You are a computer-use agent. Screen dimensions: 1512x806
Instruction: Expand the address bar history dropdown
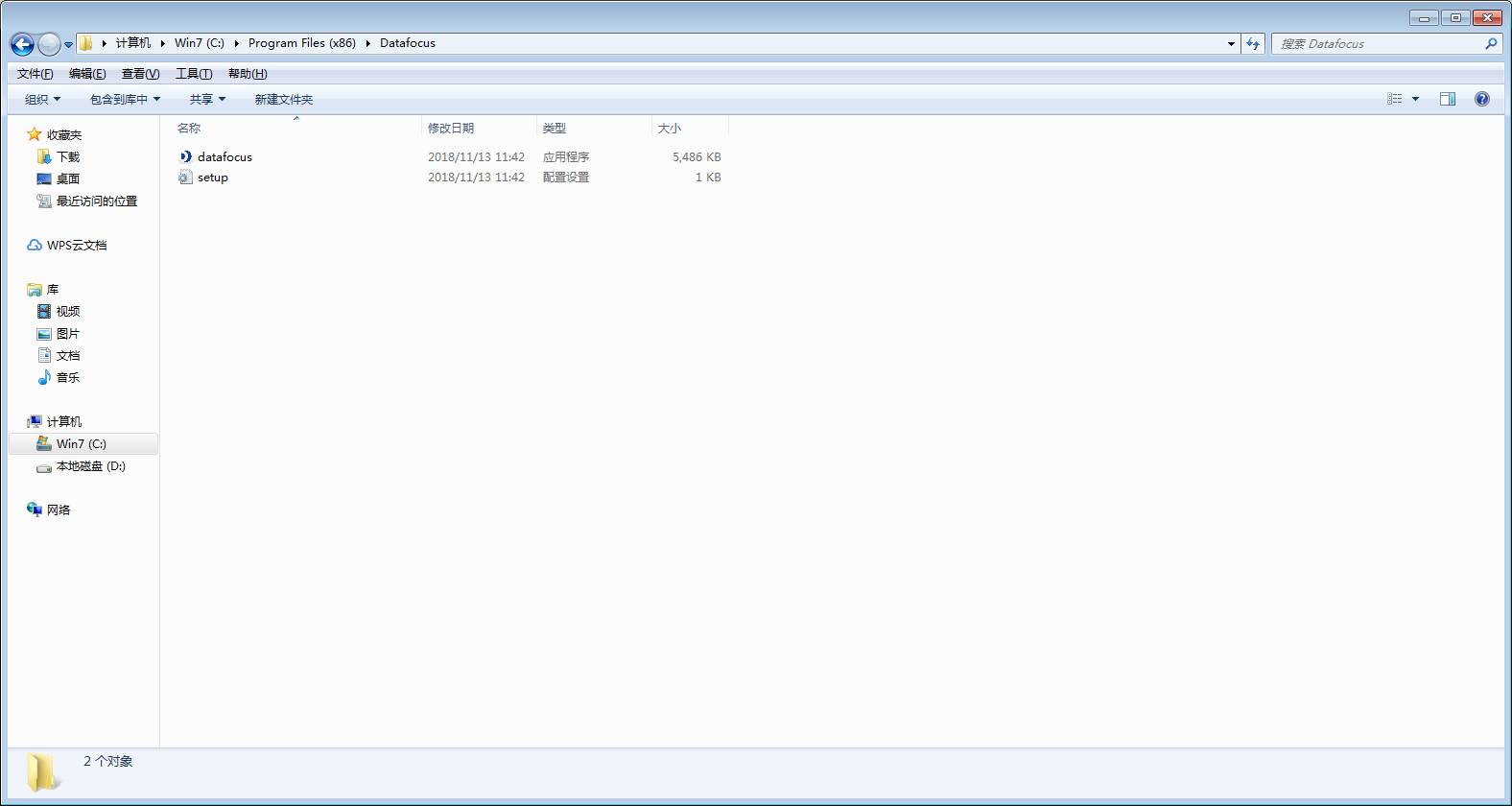point(1231,43)
